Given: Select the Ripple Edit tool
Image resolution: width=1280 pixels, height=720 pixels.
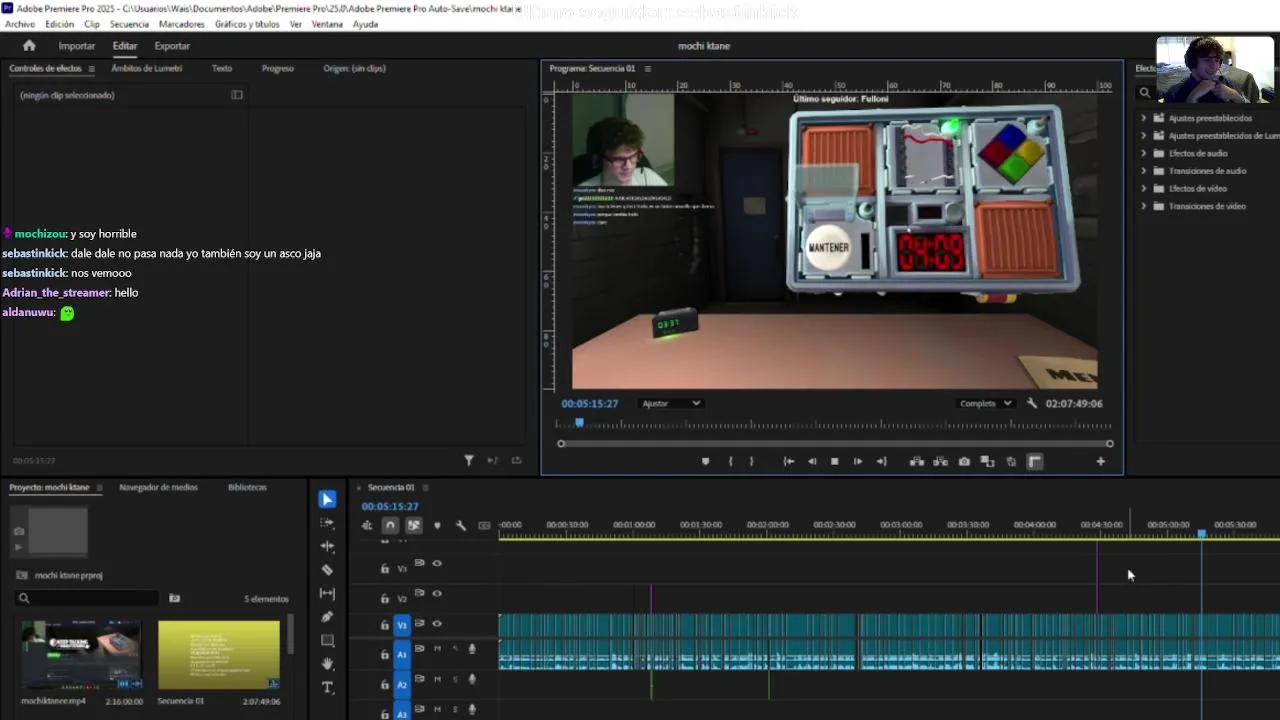Looking at the screenshot, I should (x=327, y=546).
